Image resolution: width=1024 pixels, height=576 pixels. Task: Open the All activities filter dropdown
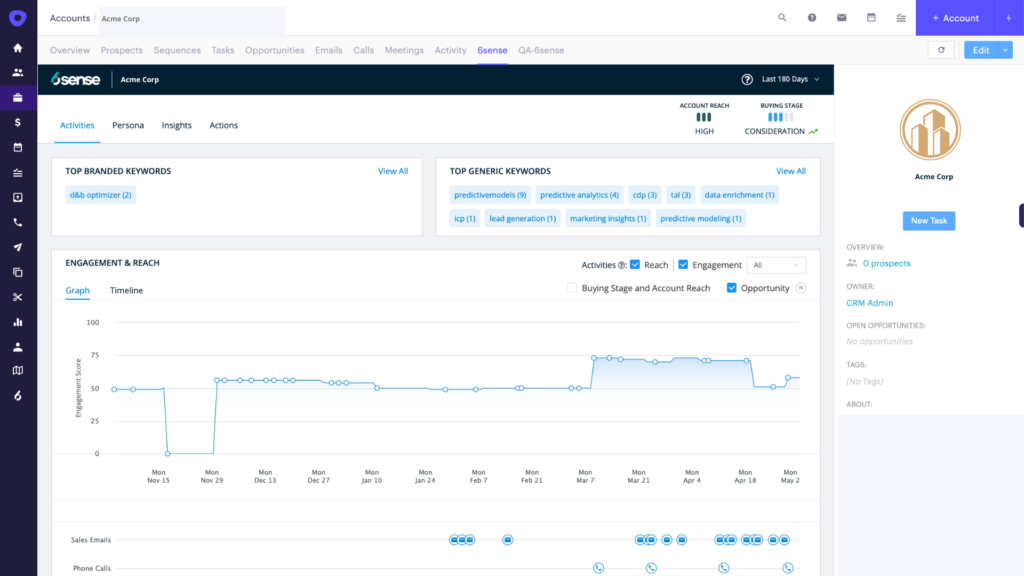(x=776, y=264)
